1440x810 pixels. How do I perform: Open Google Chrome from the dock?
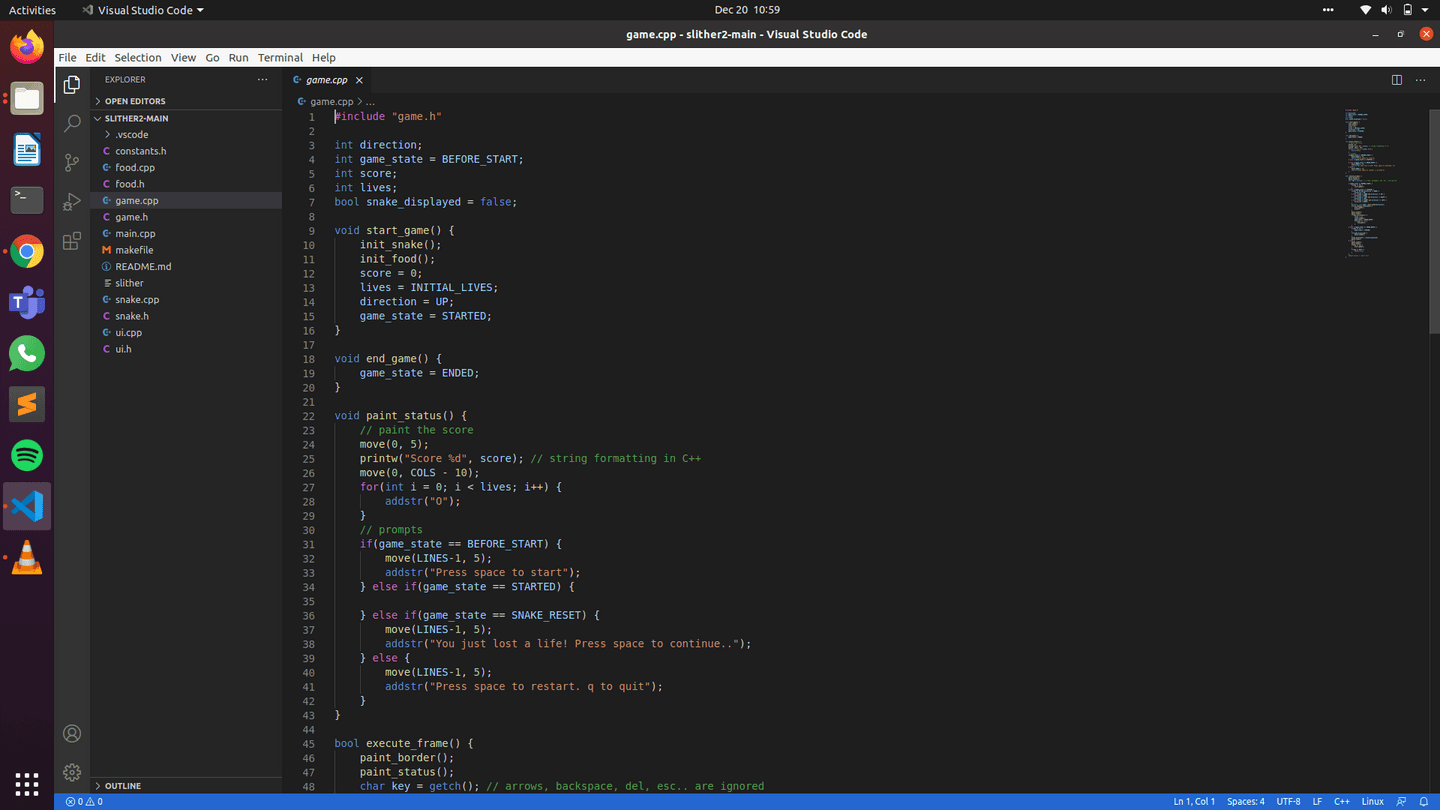27,251
